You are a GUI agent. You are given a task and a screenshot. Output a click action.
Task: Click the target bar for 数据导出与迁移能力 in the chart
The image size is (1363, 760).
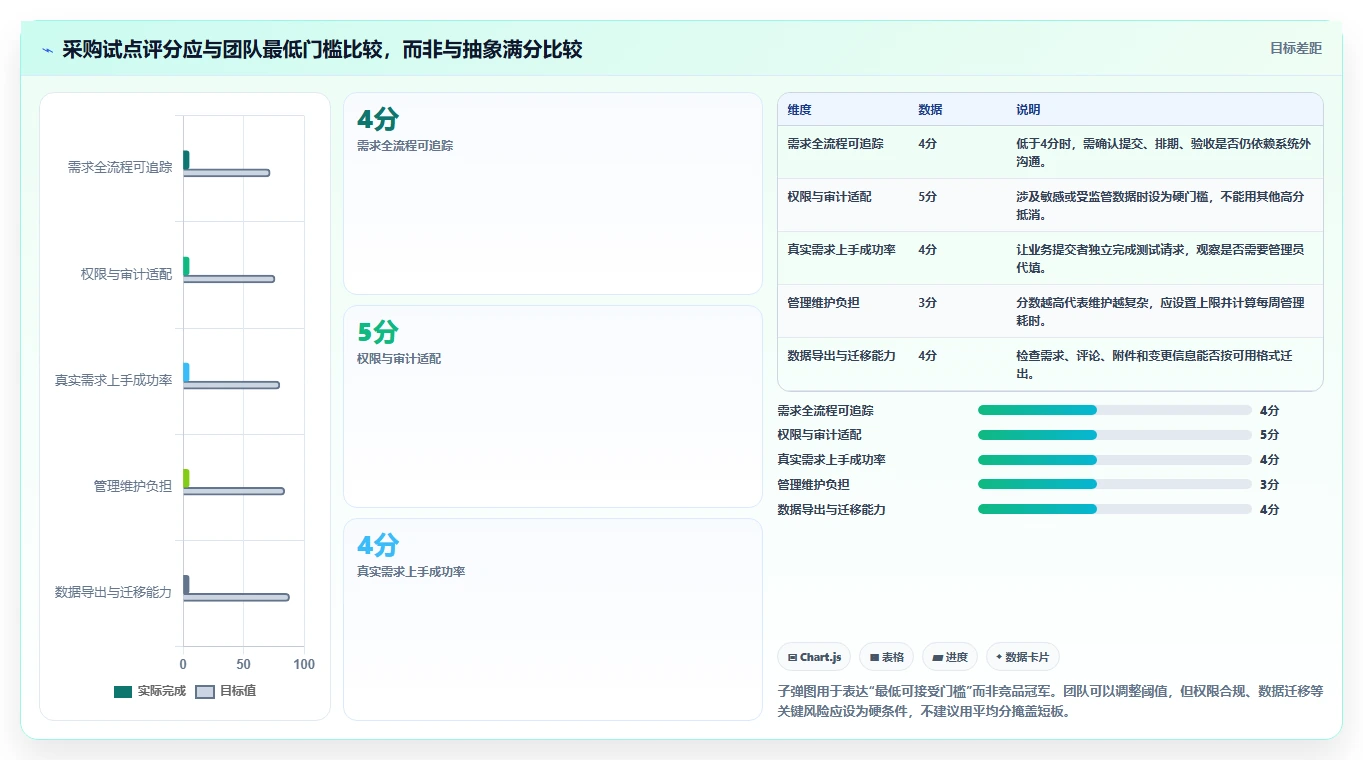[x=236, y=597]
